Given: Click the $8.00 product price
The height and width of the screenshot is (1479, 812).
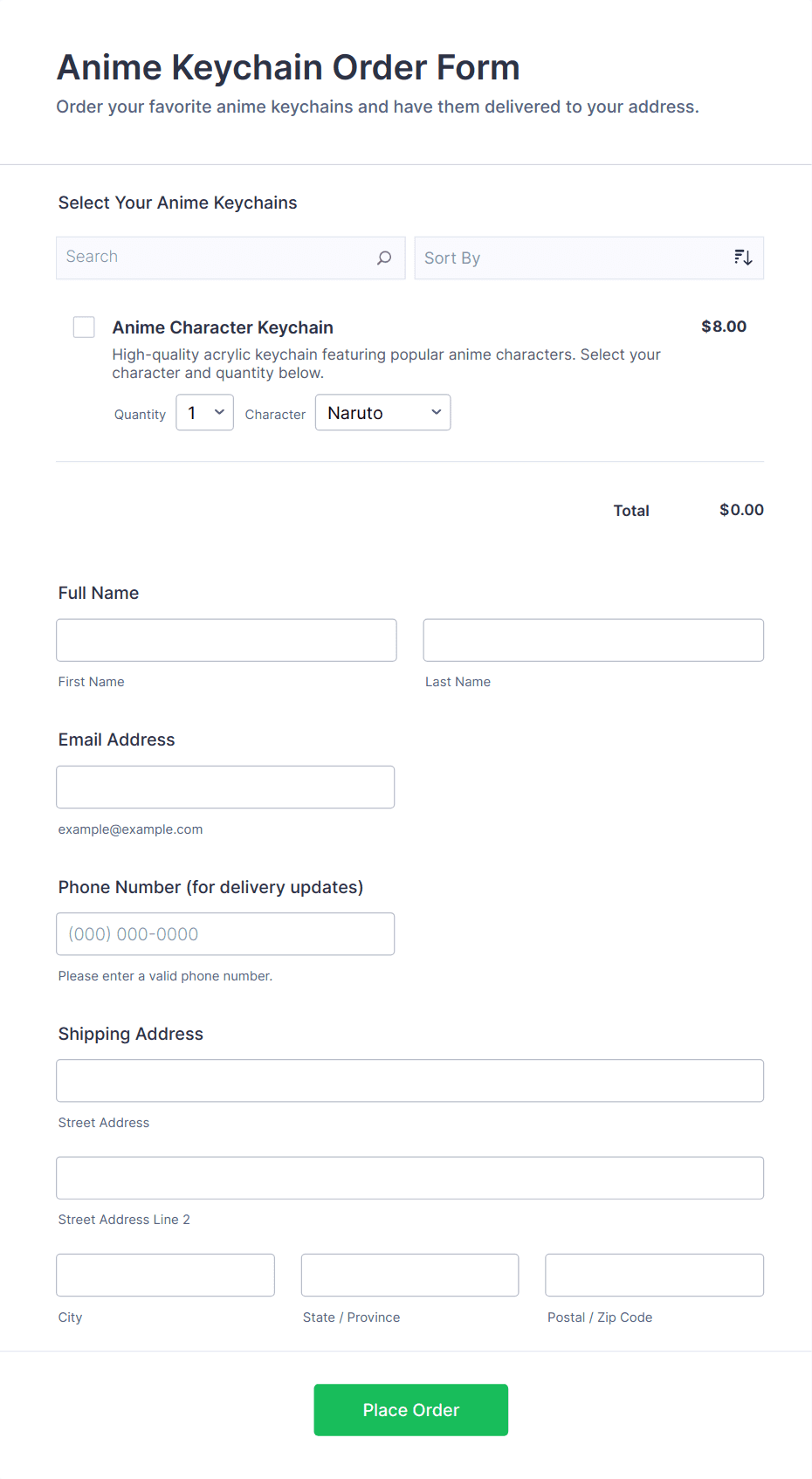Looking at the screenshot, I should click(x=724, y=327).
